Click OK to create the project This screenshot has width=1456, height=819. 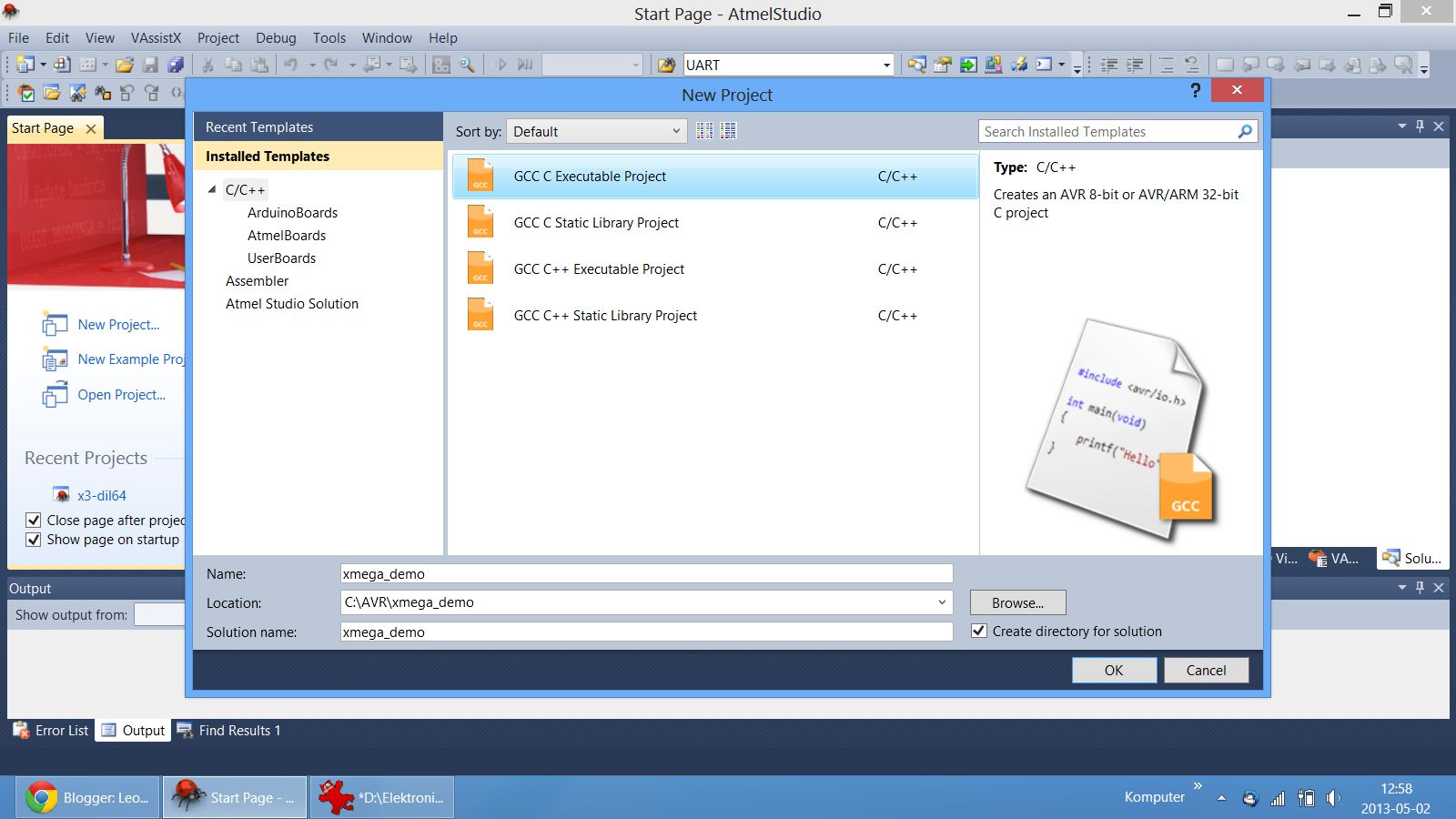(x=1114, y=670)
